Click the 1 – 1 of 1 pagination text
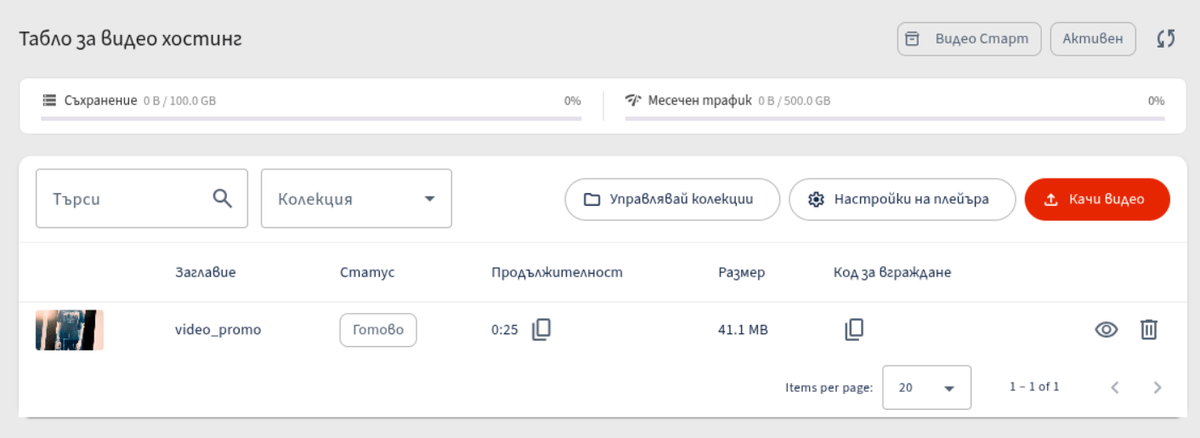This screenshot has width=1200, height=438. tap(1034, 386)
